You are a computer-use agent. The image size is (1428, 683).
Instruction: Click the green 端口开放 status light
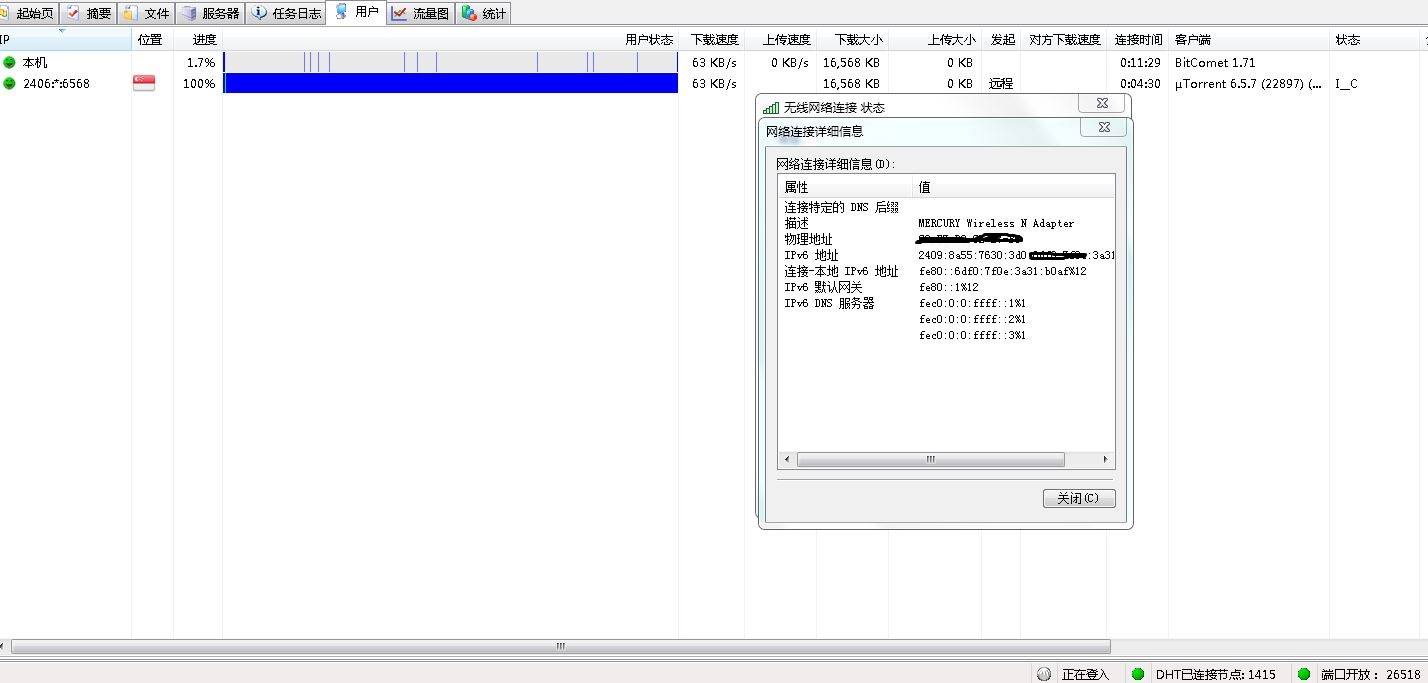(x=1303, y=674)
